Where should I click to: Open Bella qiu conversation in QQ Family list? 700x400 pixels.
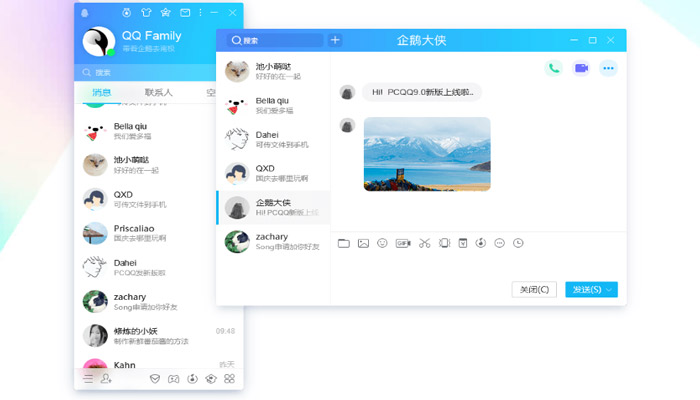(x=145, y=131)
